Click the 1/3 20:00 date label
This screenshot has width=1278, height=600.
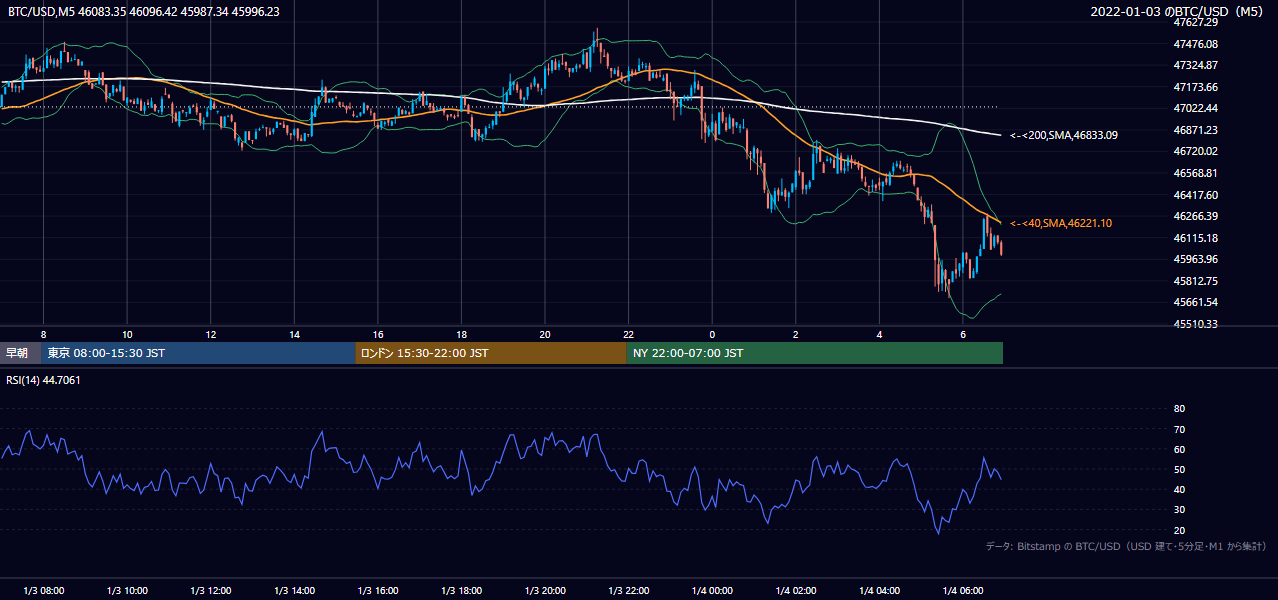click(x=545, y=591)
